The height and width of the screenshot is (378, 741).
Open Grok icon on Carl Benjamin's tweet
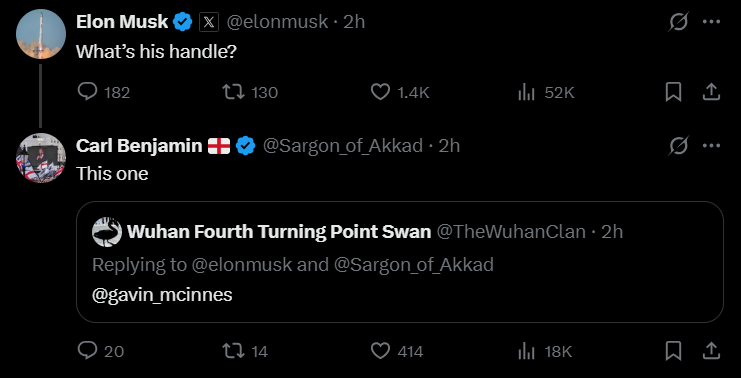[678, 146]
